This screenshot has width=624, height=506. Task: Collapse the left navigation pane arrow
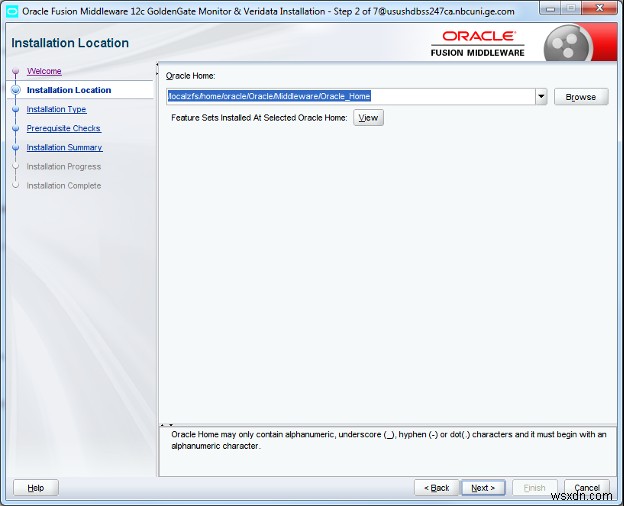point(157,64)
